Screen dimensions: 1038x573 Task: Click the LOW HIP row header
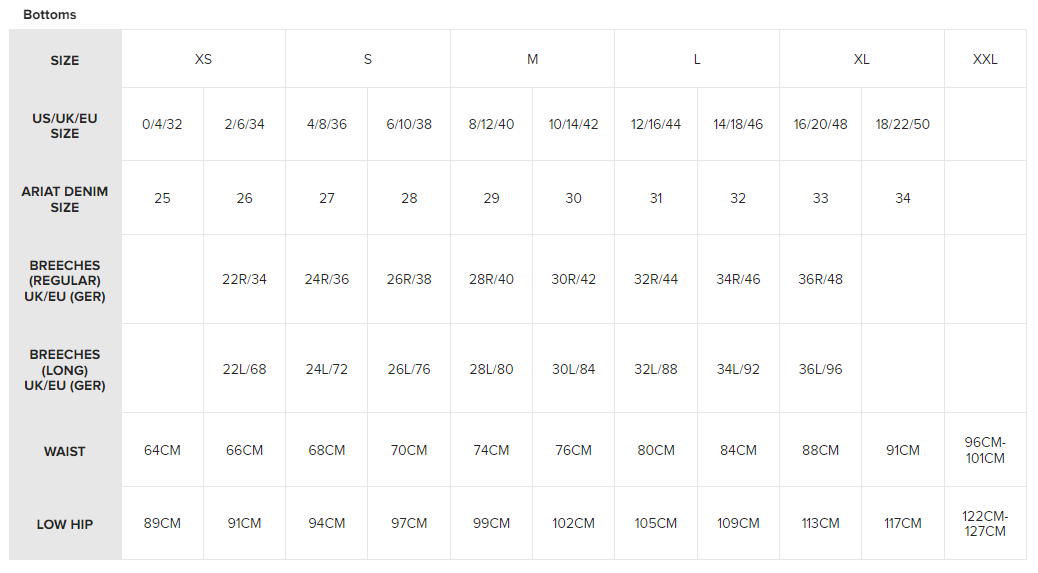pyautogui.click(x=65, y=524)
